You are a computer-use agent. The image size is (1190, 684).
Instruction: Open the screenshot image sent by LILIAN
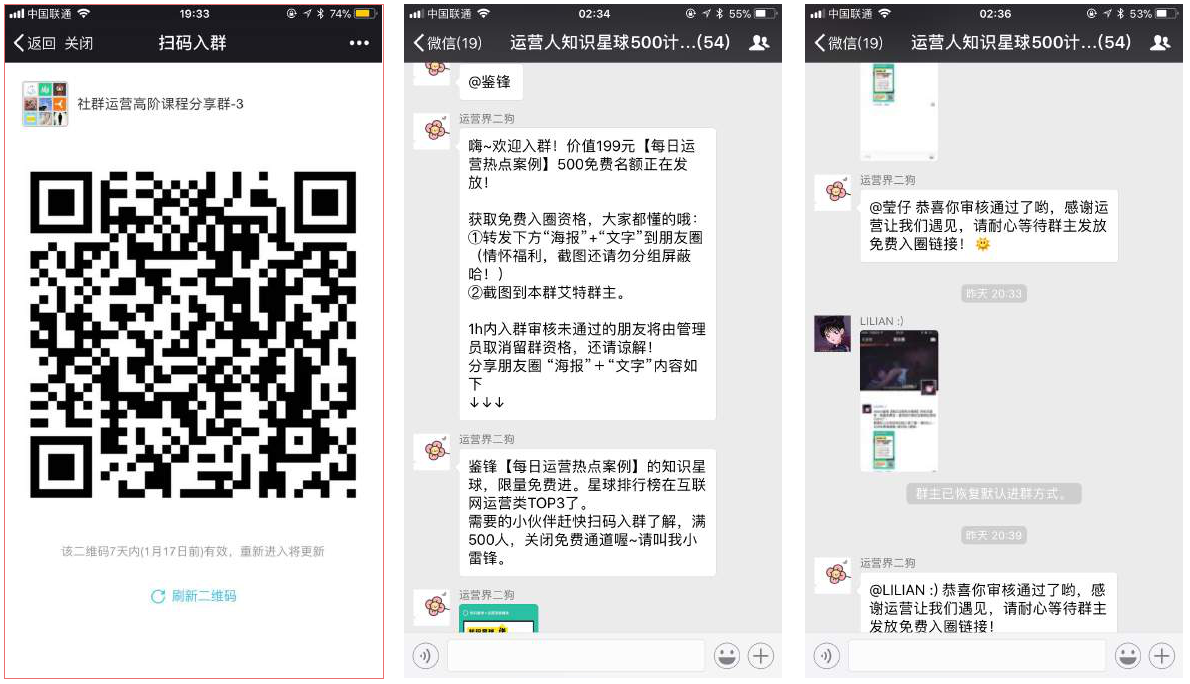(898, 400)
